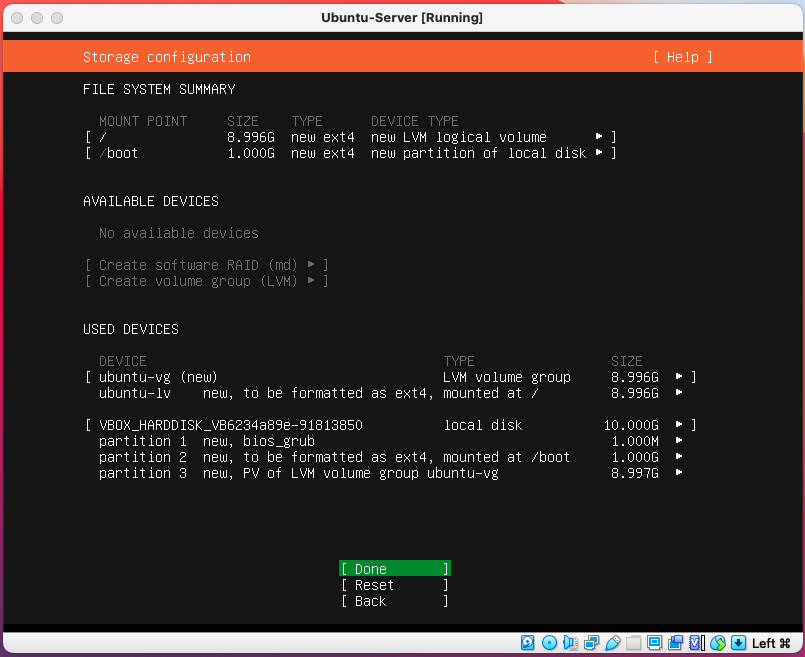Expand the /boot mount point row arrow
The image size is (805, 657).
[x=599, y=152]
